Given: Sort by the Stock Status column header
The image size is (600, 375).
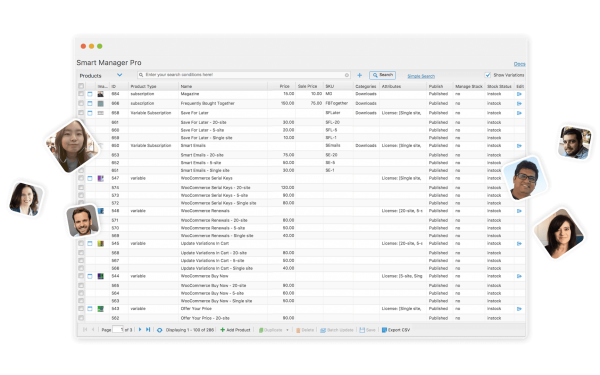Looking at the screenshot, I should click(499, 86).
